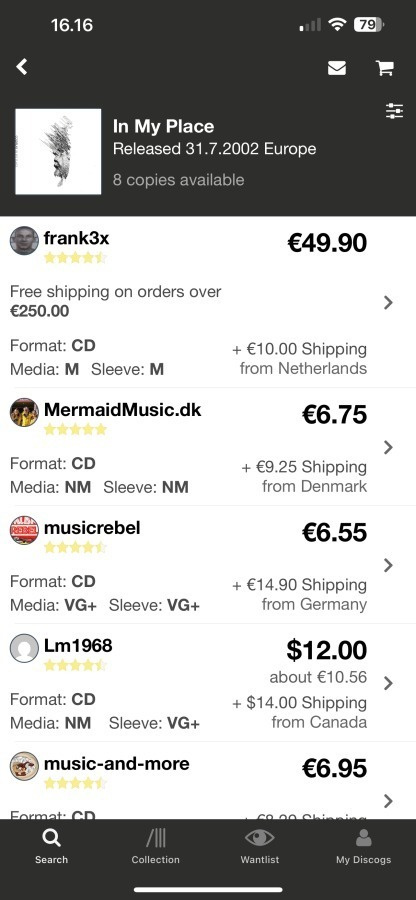Expand MermaidMusic.dk listing with chevron

tap(388, 447)
